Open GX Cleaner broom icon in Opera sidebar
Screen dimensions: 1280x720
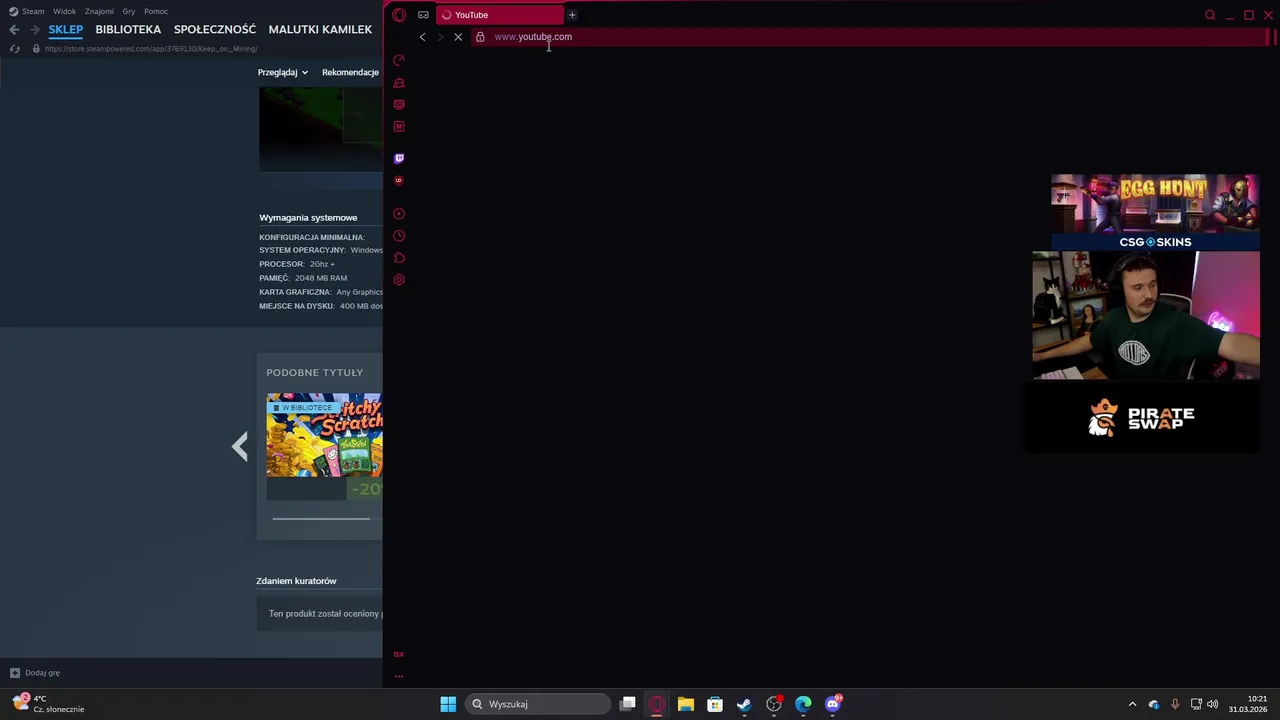point(399,83)
